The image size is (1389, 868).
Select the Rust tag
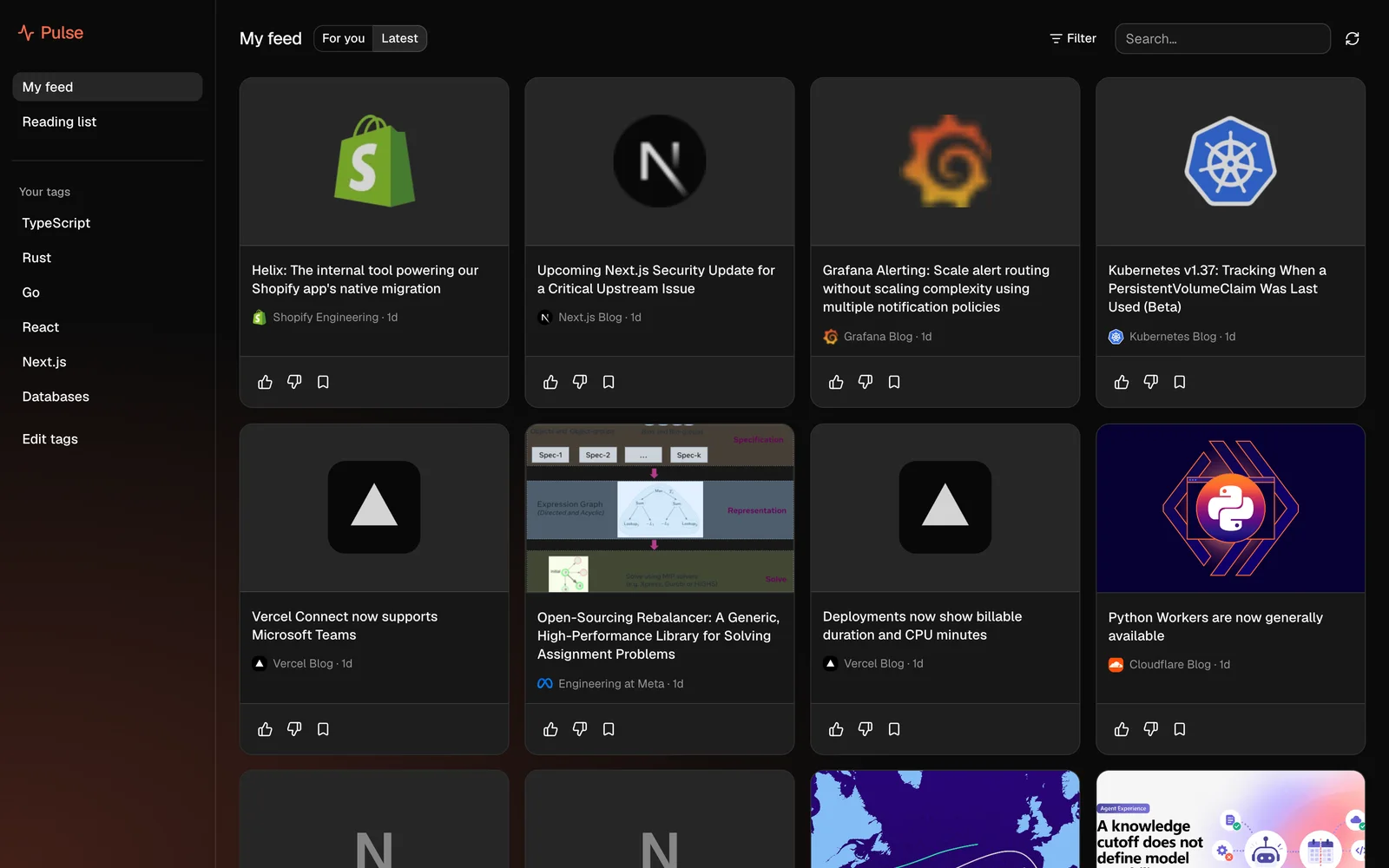[x=36, y=258]
